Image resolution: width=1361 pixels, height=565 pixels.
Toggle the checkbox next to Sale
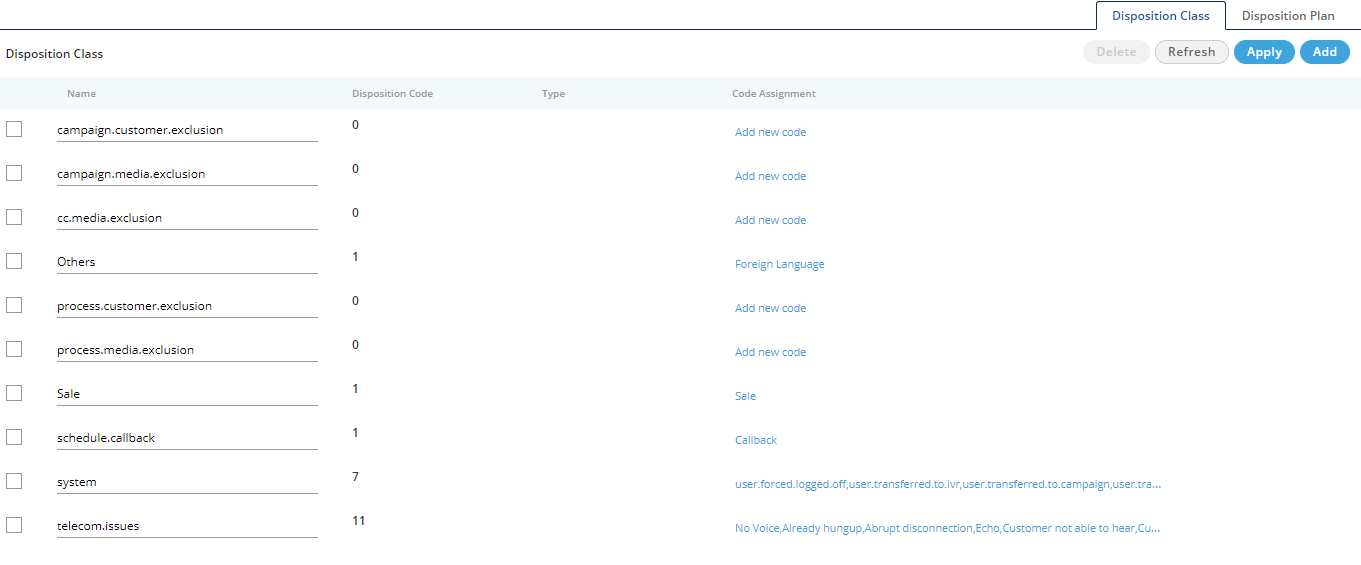click(14, 393)
